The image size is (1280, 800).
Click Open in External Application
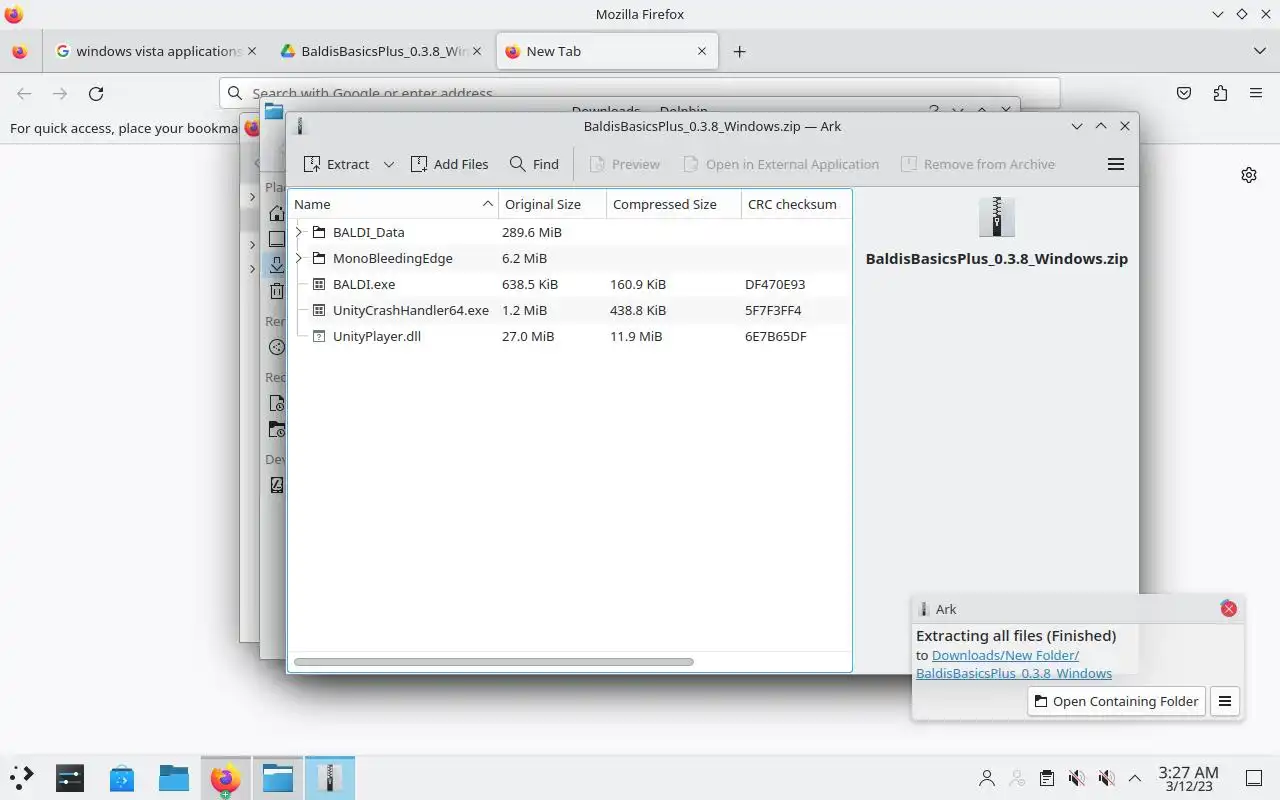780,164
